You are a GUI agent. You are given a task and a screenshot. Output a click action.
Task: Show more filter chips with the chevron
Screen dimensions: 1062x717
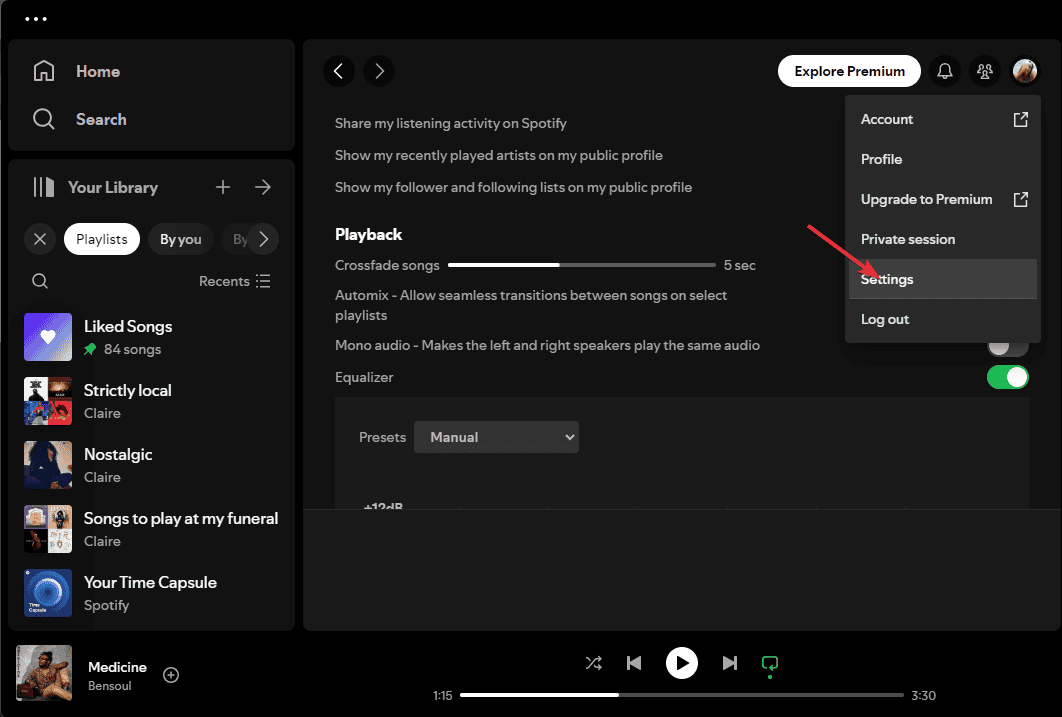[264, 239]
